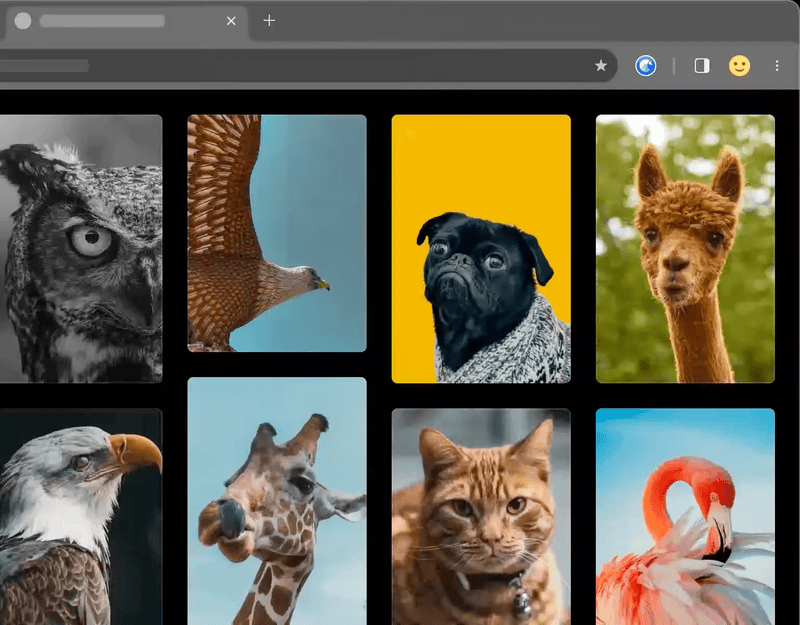
Task: Open the grayscale owl photo
Action: pyautogui.click(x=80, y=248)
